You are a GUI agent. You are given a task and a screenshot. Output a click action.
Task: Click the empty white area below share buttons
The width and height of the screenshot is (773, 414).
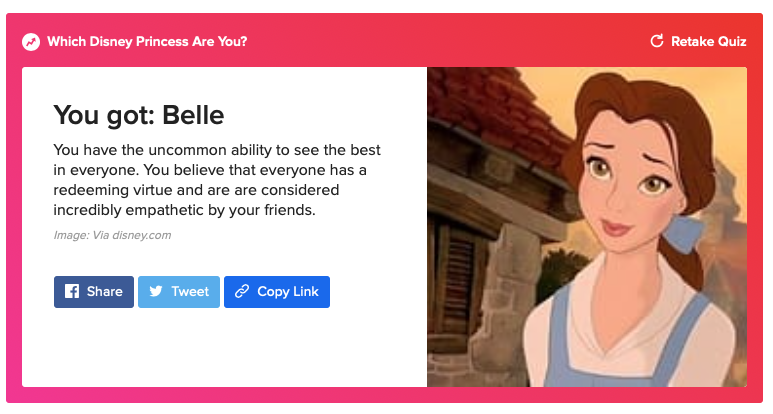(x=225, y=350)
